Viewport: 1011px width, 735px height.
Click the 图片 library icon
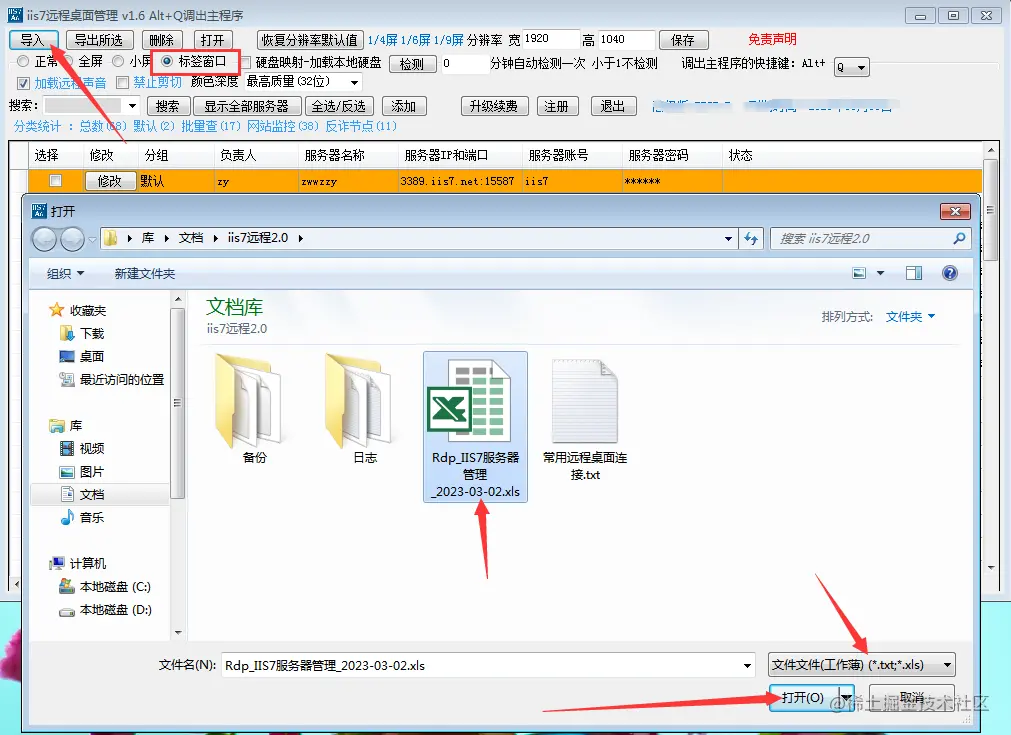point(66,471)
